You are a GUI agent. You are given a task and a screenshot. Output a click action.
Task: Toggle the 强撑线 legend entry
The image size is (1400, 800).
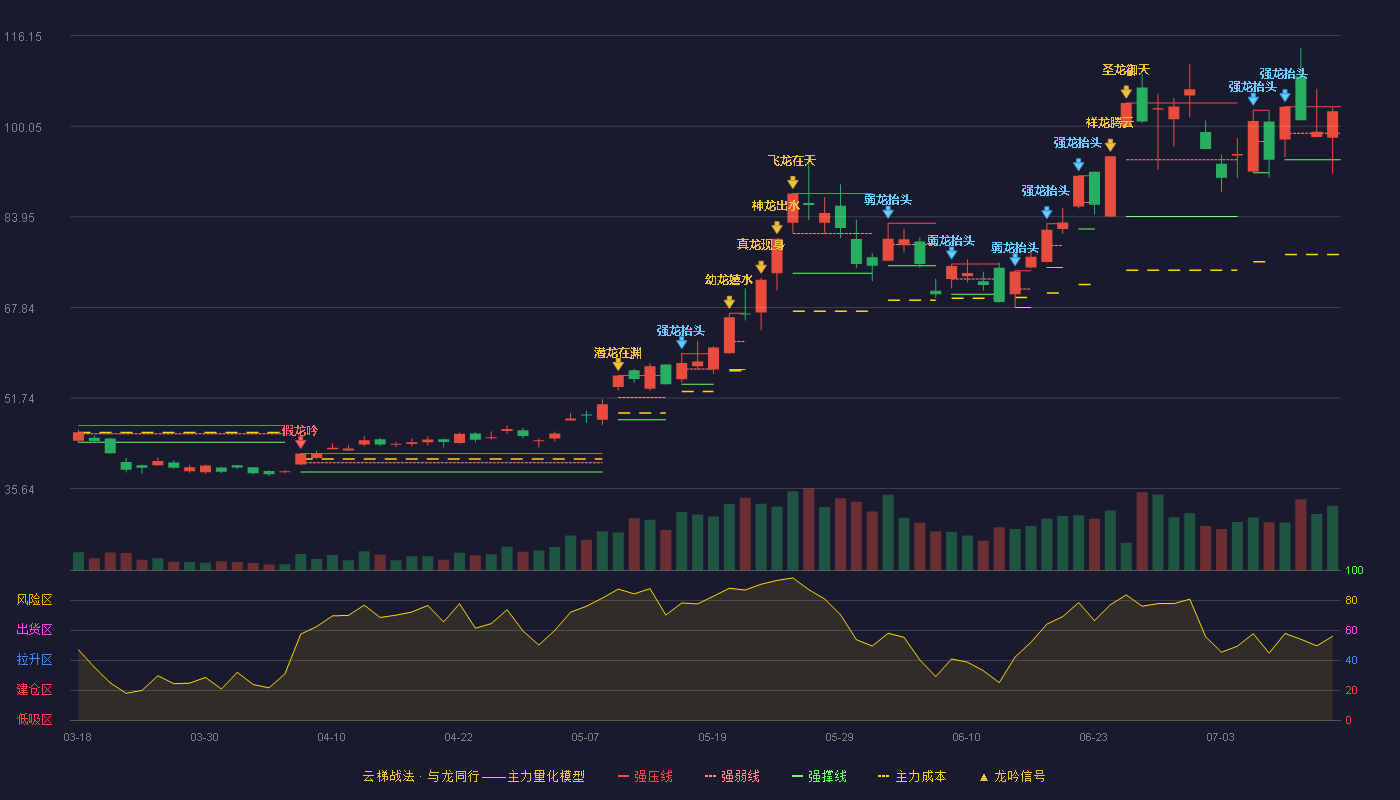(x=819, y=776)
